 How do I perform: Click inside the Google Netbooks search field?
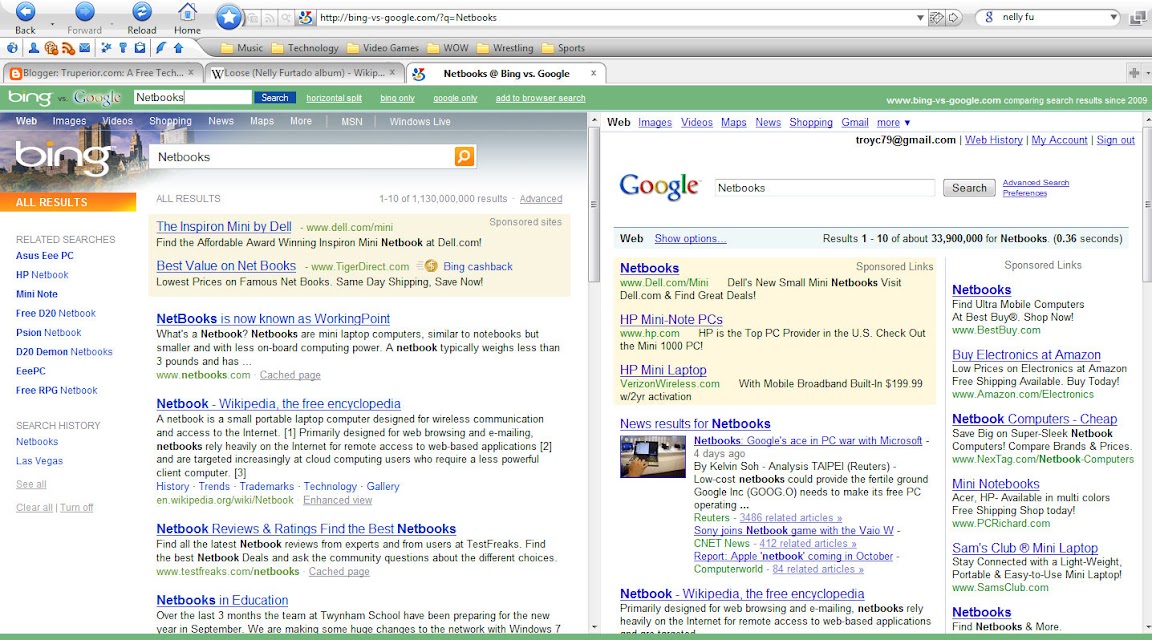pyautogui.click(x=825, y=188)
